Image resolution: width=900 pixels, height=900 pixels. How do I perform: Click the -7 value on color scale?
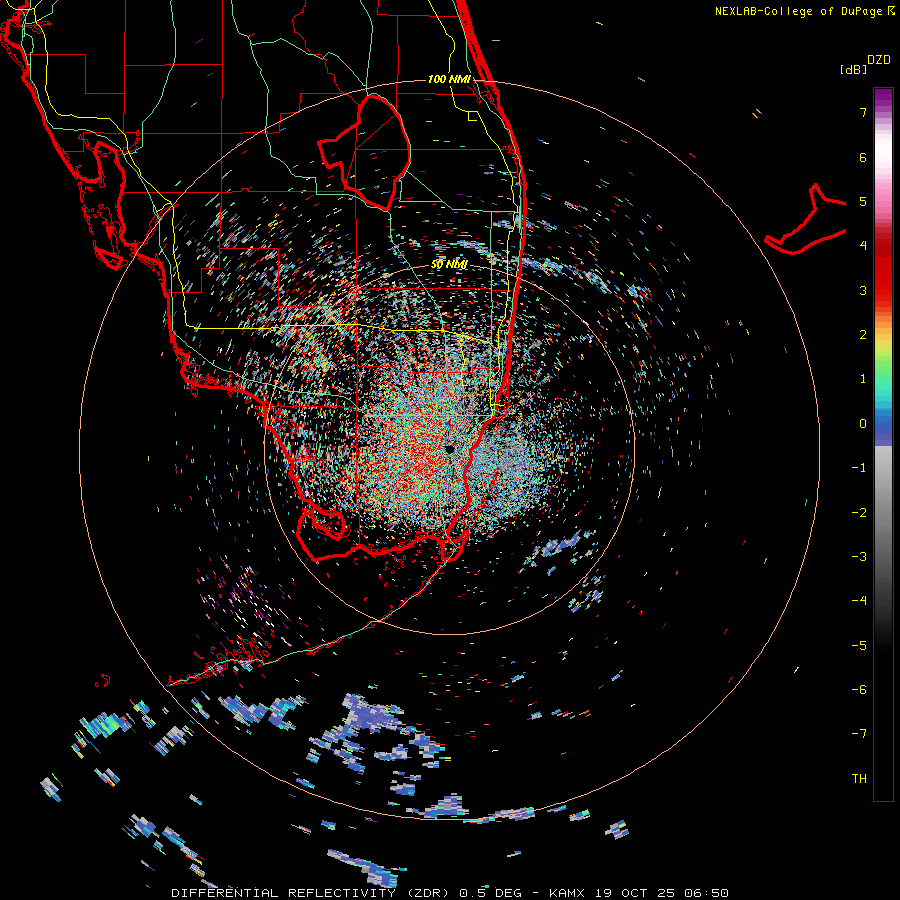point(859,734)
